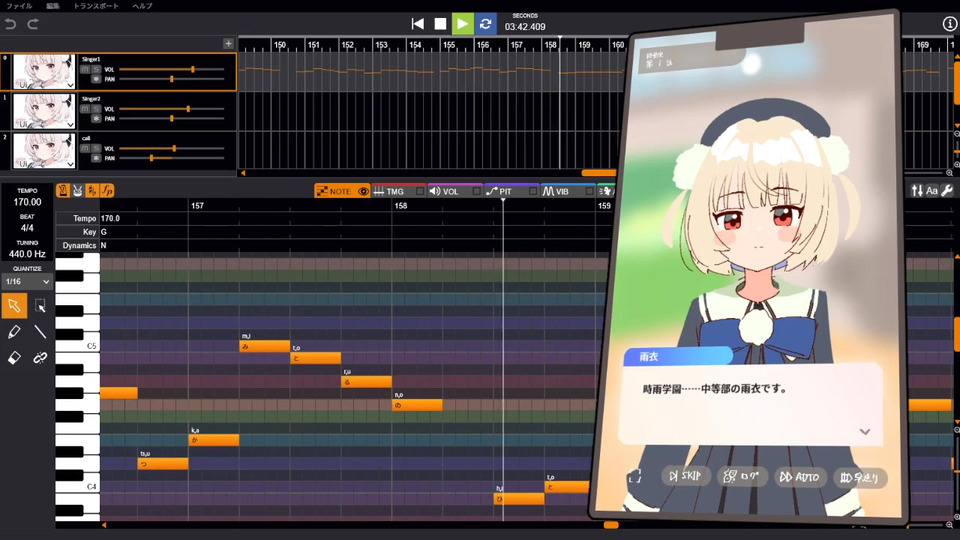The height and width of the screenshot is (540, 960).
Task: Mute the call track
Action: tap(85, 148)
